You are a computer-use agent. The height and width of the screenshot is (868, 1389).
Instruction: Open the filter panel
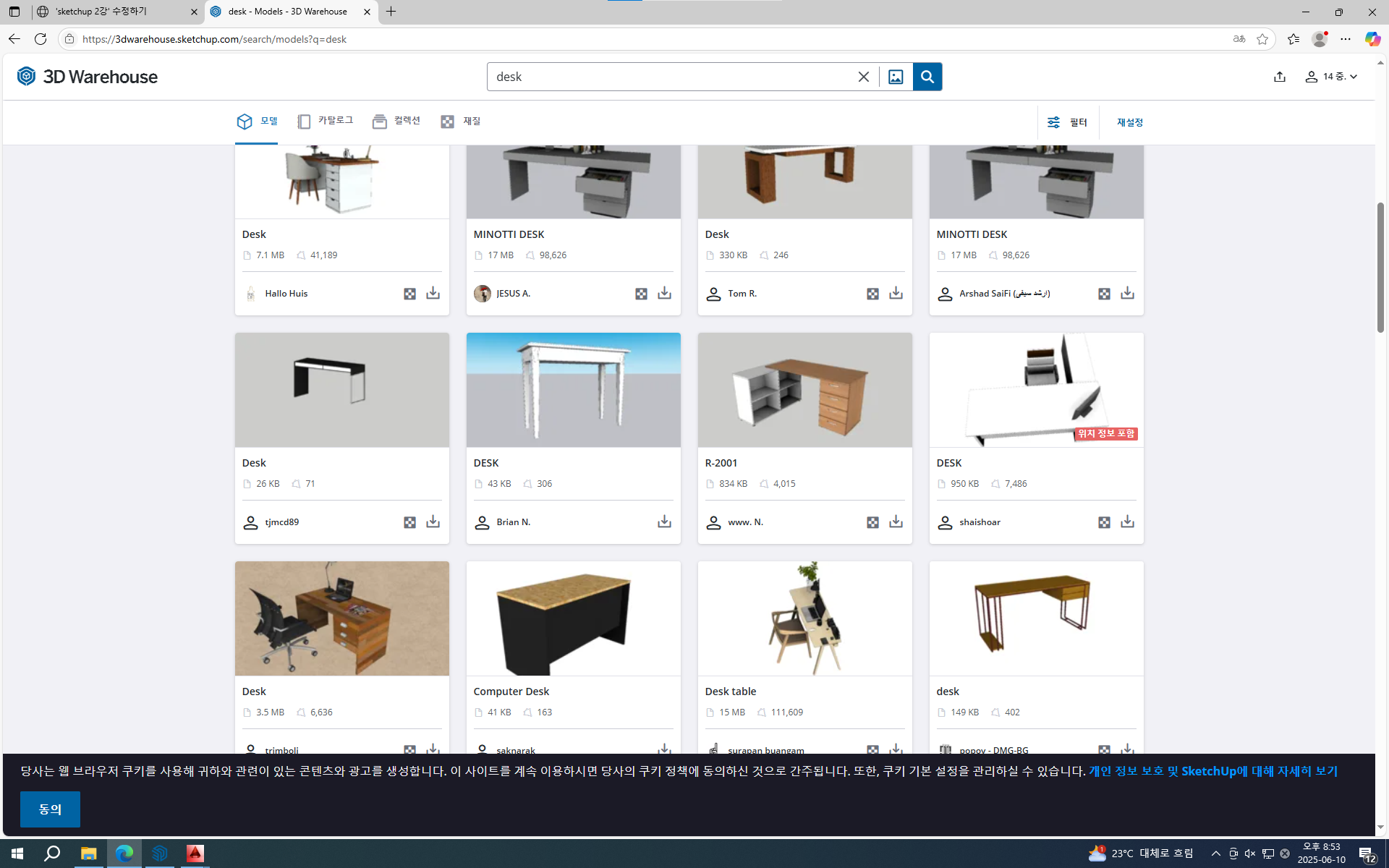(1067, 122)
